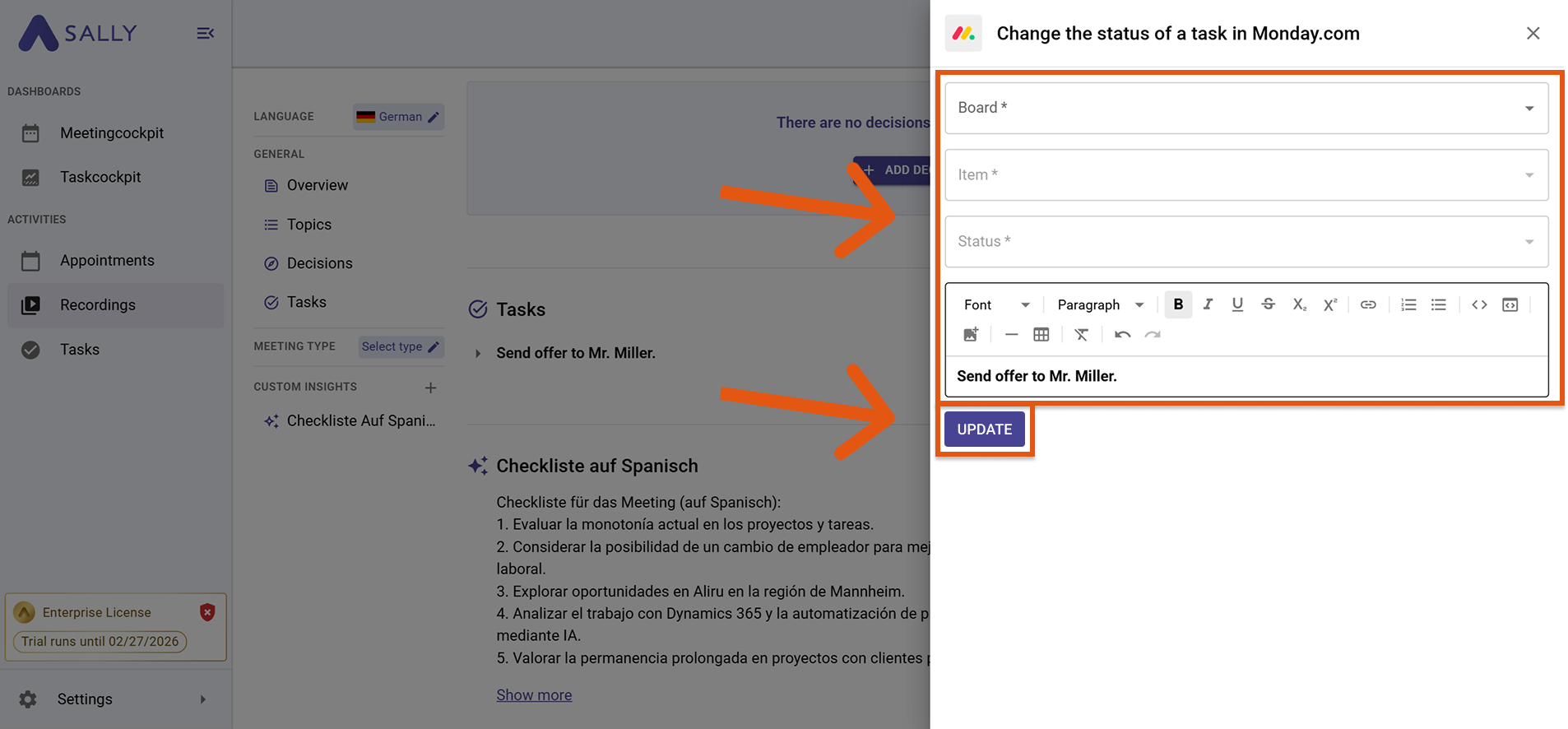Go to Decisions section
This screenshot has width=1568, height=729.
click(x=319, y=263)
